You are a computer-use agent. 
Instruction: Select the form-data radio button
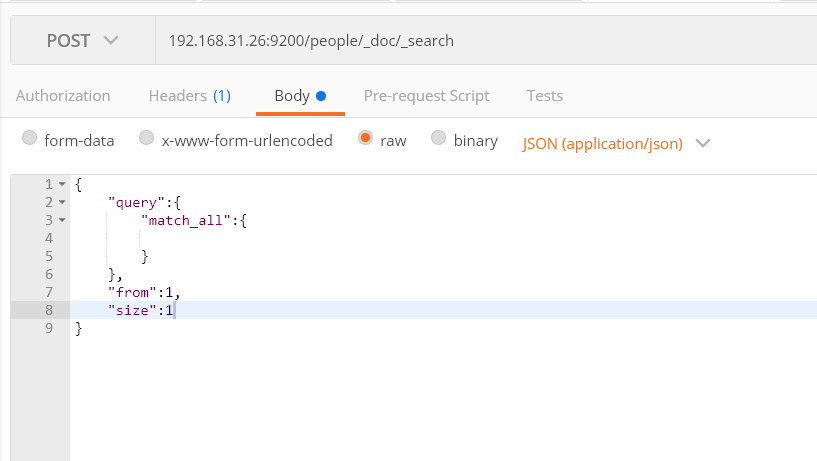[x=30, y=140]
